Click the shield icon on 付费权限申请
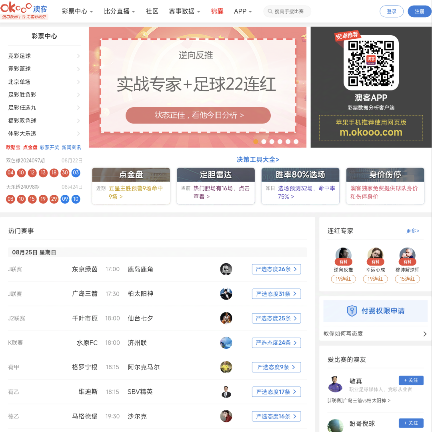The width and height of the screenshot is (432, 432). (352, 311)
